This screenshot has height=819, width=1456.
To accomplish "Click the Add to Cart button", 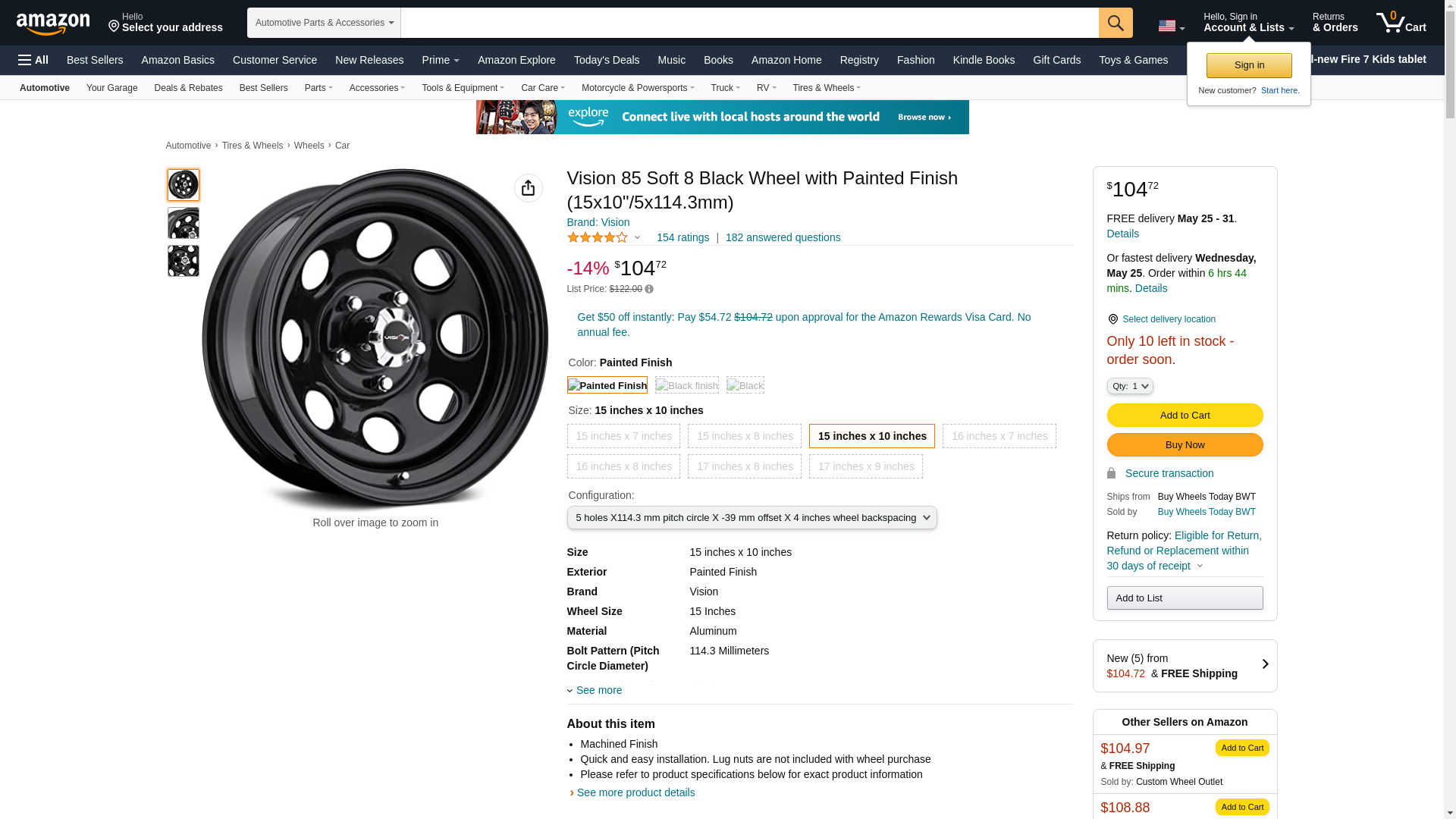I will coord(1185,416).
